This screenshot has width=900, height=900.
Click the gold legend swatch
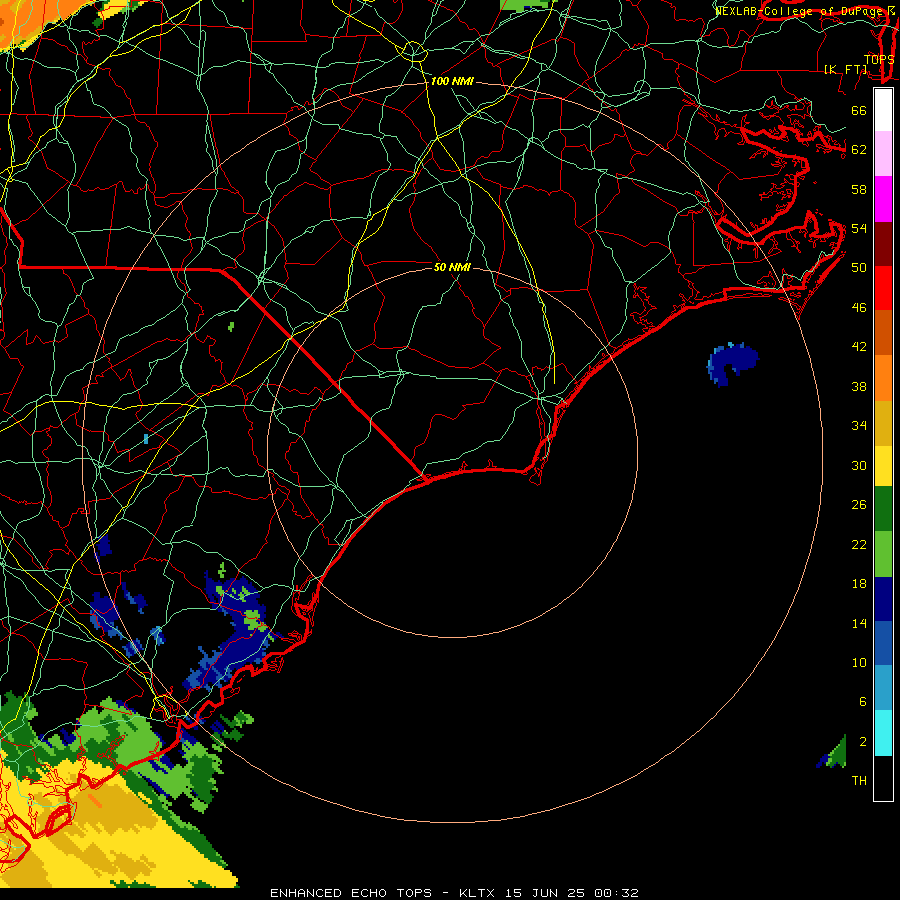click(883, 423)
